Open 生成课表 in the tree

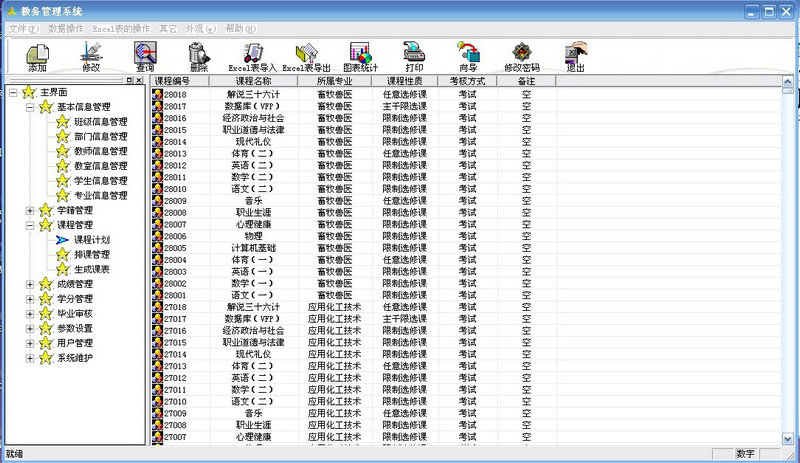[x=92, y=269]
